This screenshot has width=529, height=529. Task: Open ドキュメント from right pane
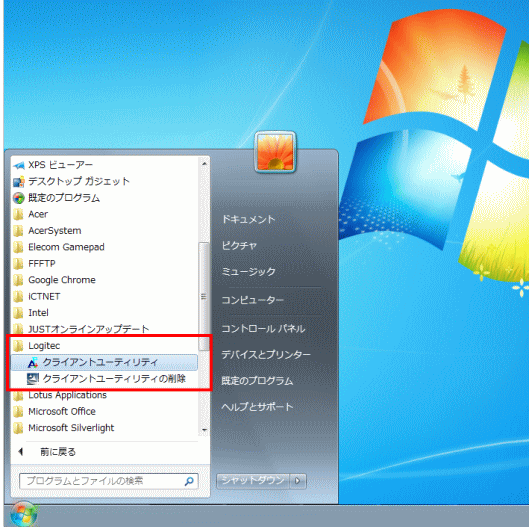(248, 219)
